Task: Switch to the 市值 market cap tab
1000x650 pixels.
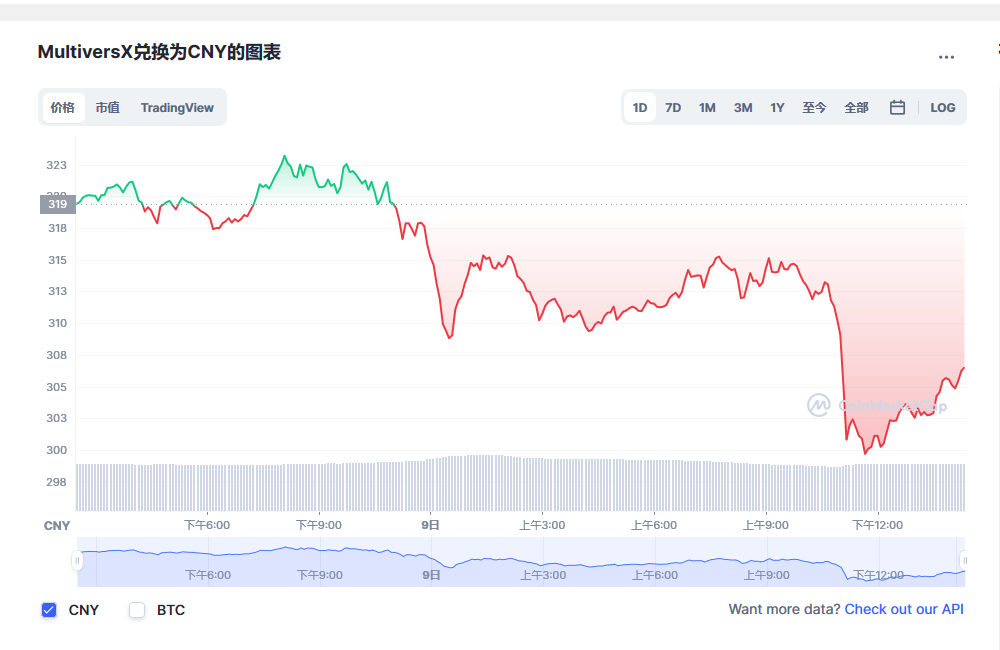Action: point(108,107)
